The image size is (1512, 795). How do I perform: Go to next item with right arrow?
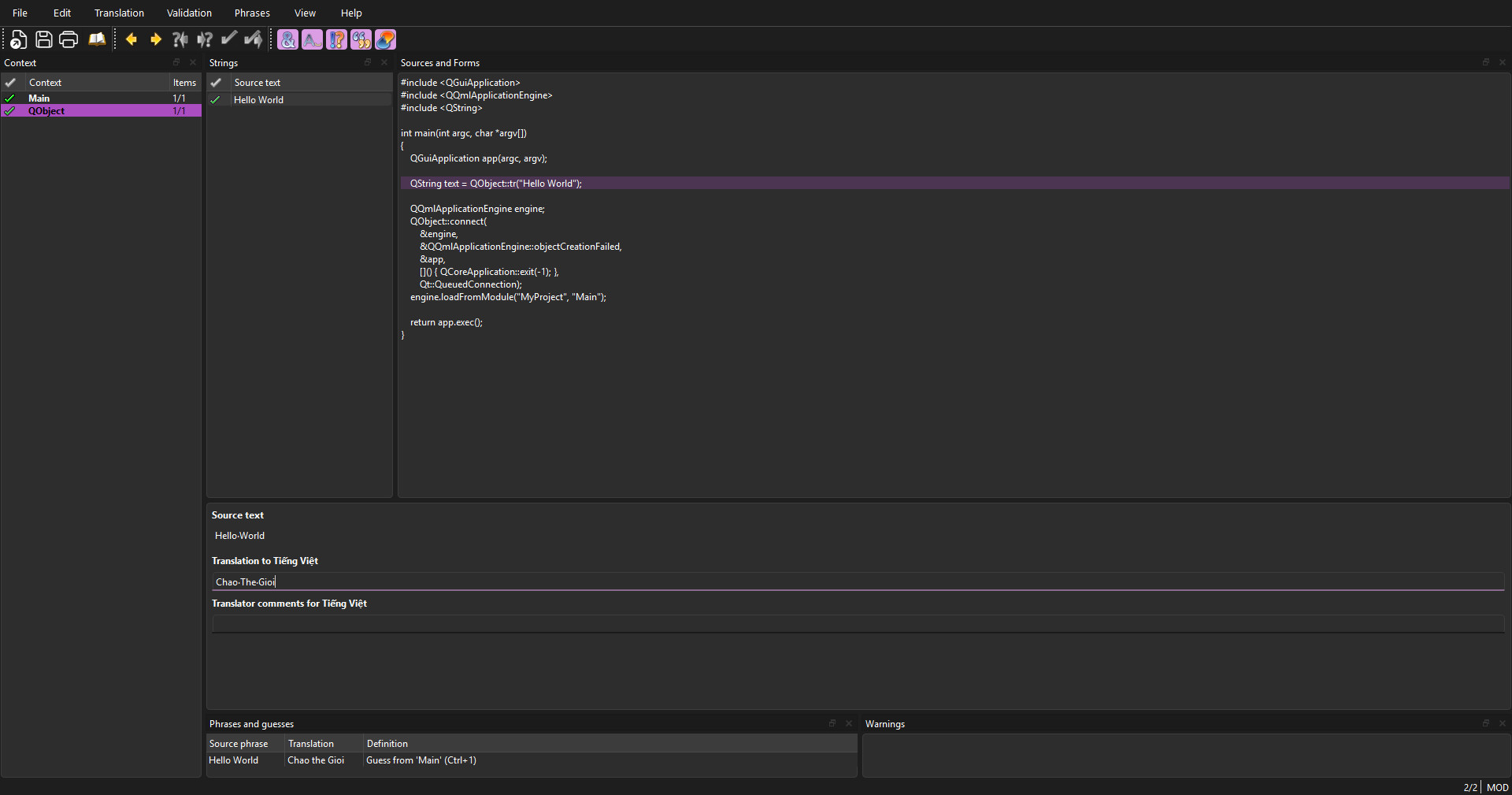[x=156, y=39]
